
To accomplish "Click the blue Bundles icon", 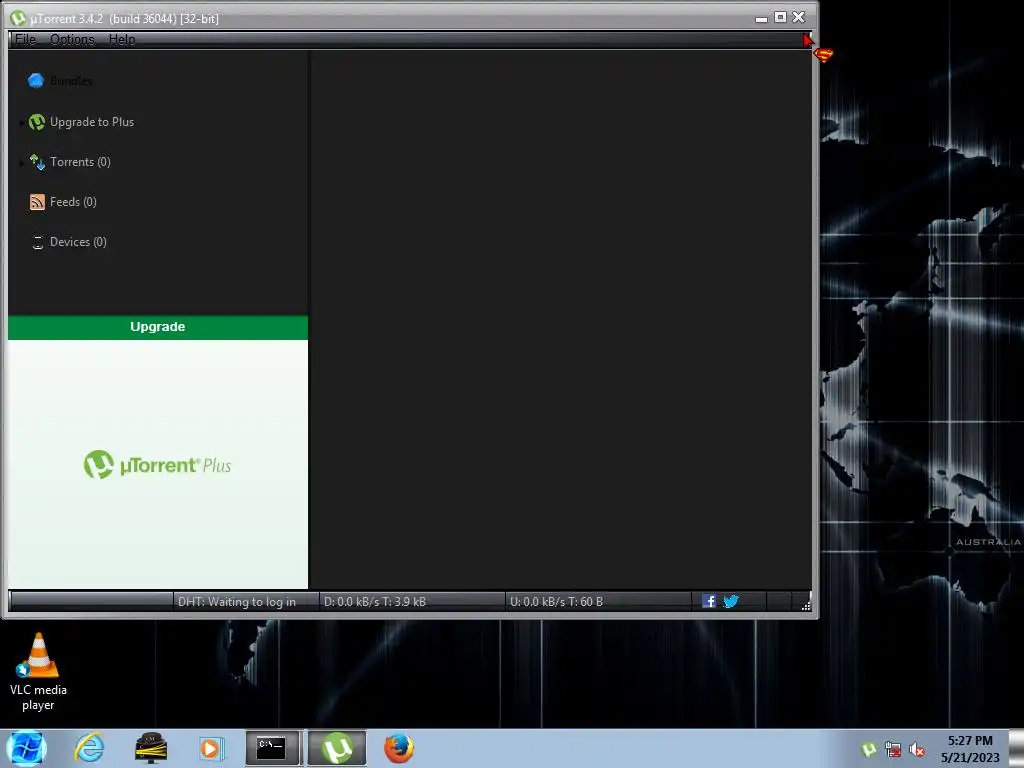I will click(36, 81).
